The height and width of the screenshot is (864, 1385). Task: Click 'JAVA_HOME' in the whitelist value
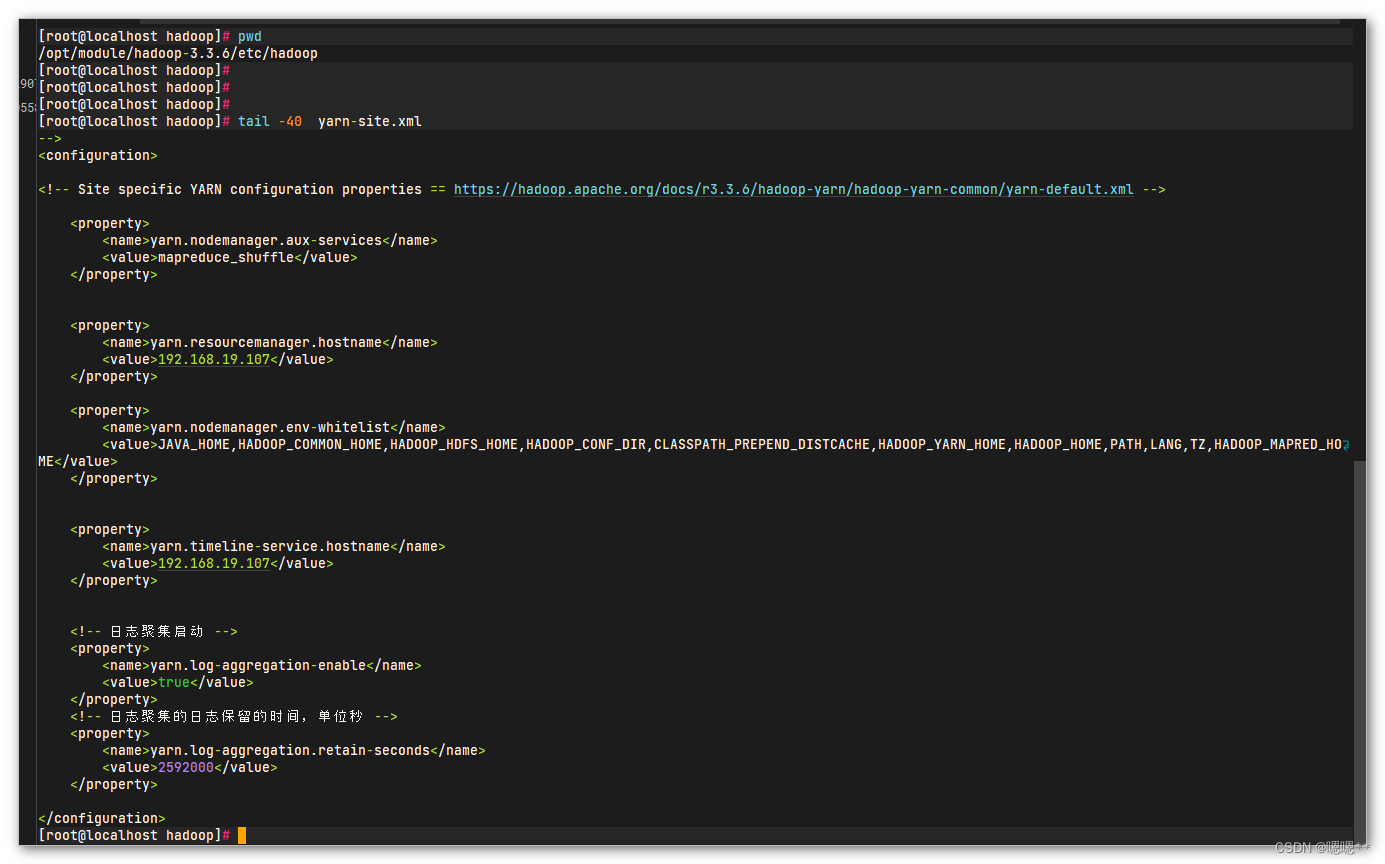tap(194, 444)
